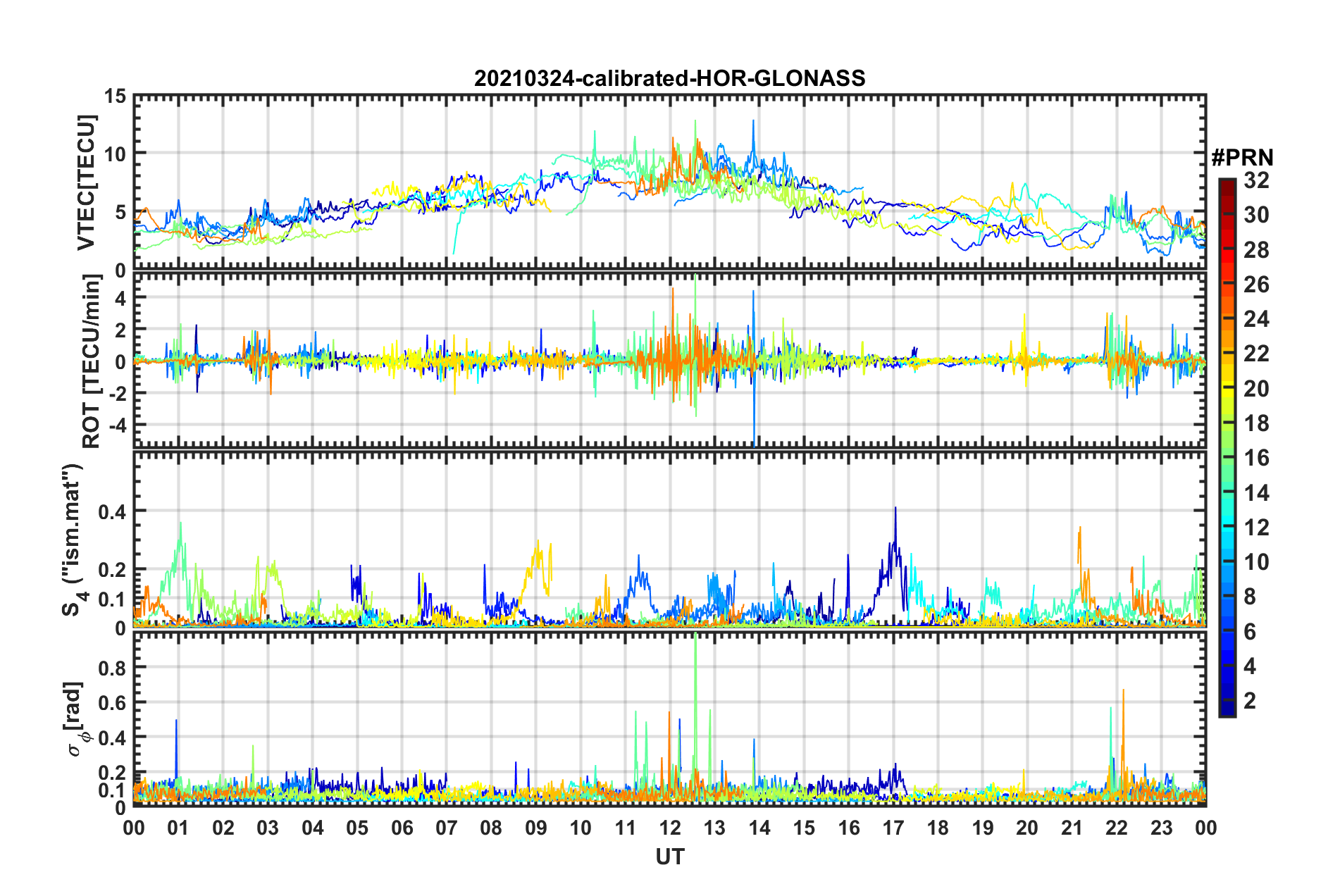Click the colorbar tick label 2
The height and width of the screenshot is (896, 1340).
(1251, 700)
